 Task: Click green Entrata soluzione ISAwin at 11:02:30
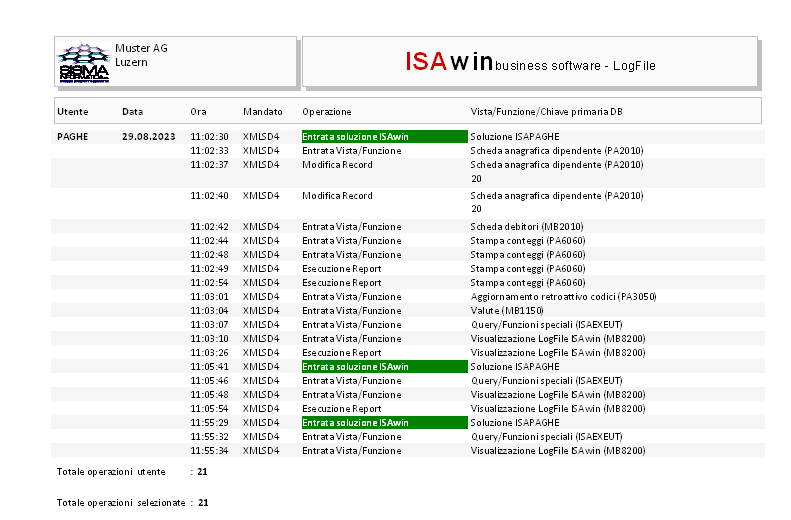pos(384,137)
